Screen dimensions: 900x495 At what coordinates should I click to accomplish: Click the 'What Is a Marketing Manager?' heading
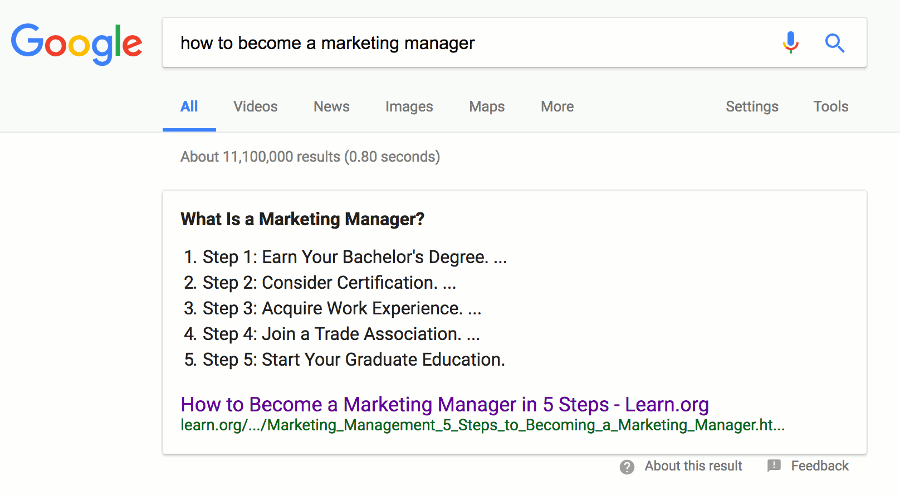tap(302, 219)
